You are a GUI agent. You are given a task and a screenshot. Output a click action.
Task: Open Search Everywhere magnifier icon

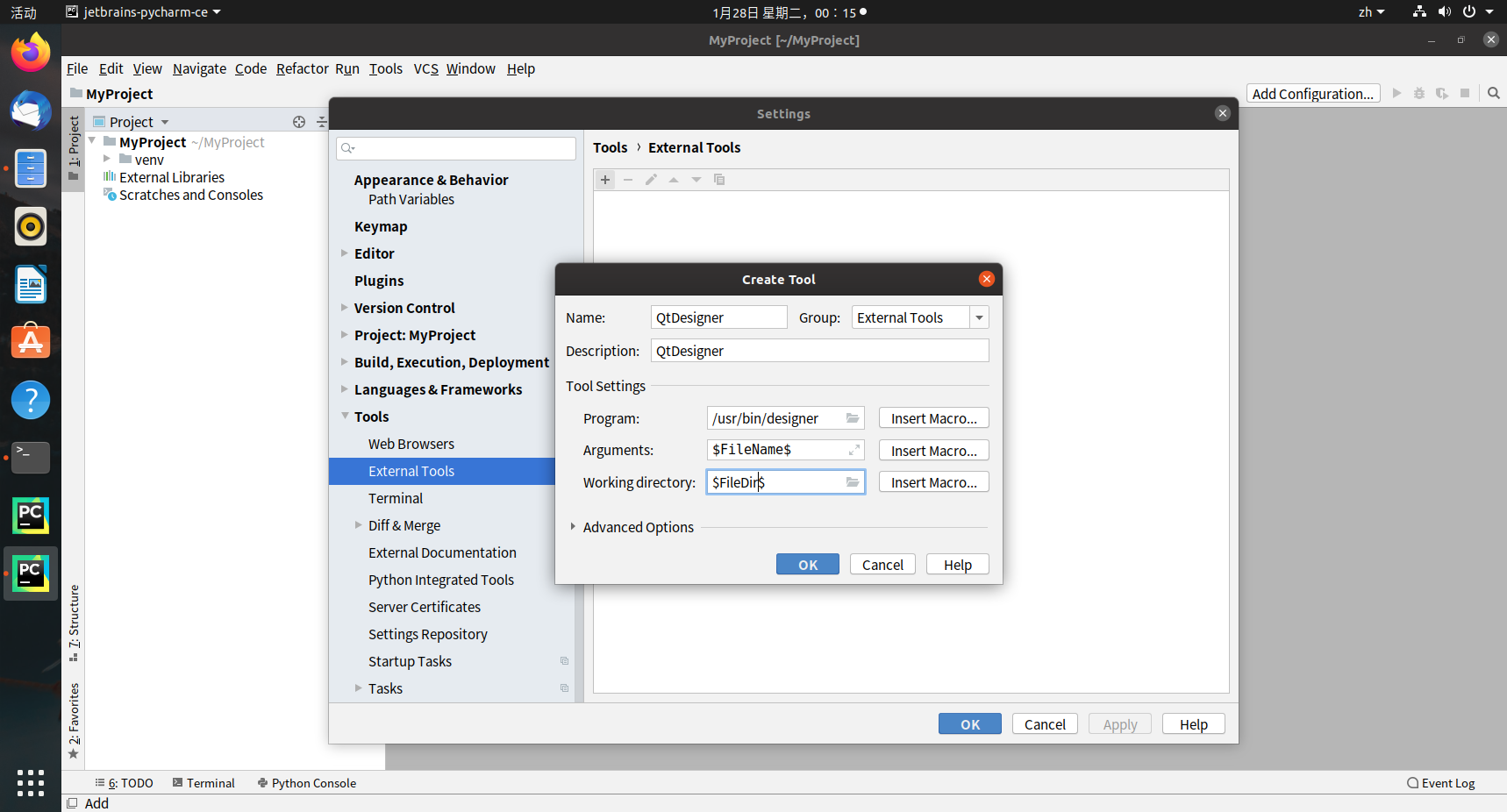pos(1494,93)
